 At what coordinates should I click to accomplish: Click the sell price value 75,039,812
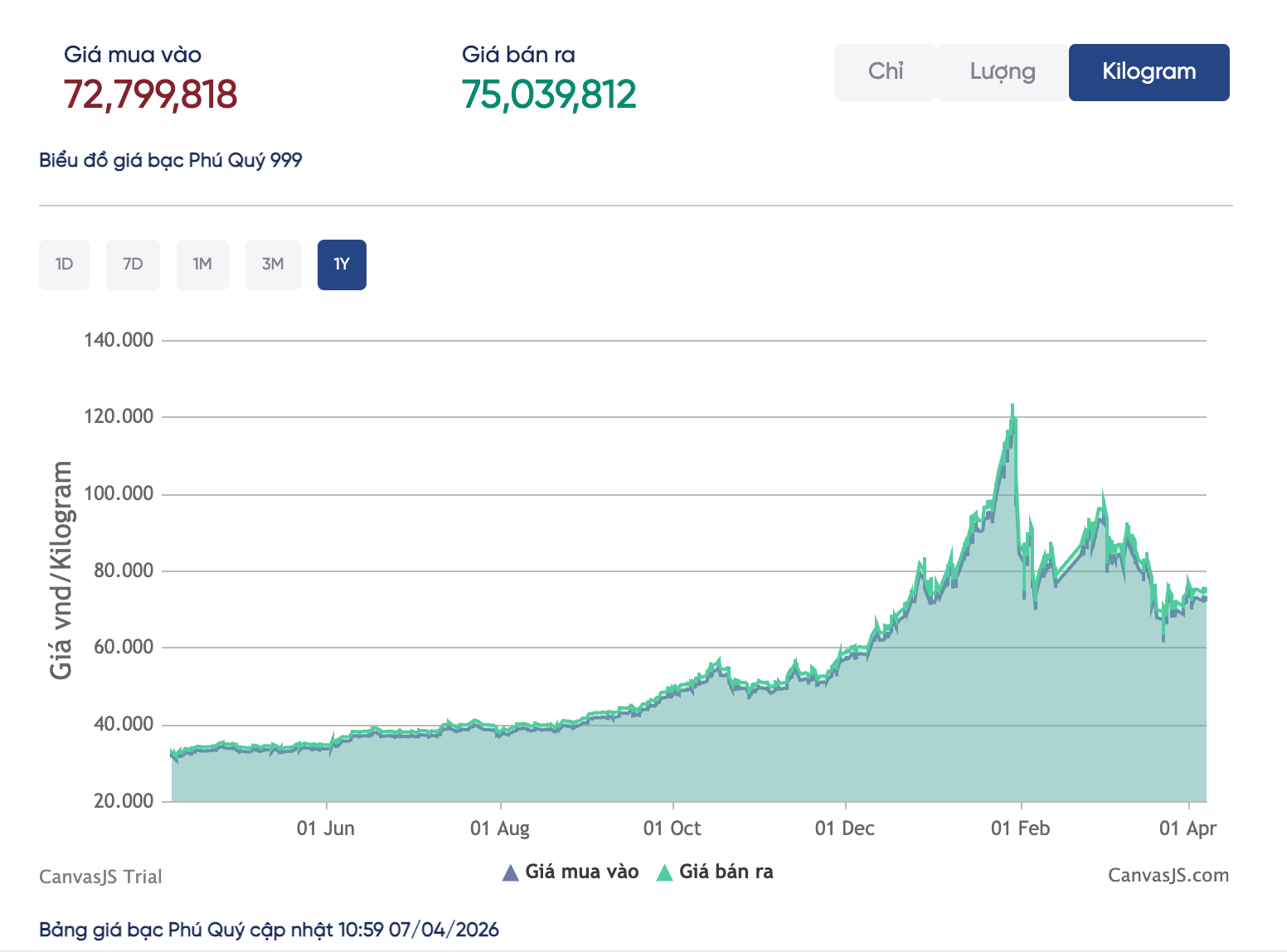(x=549, y=95)
